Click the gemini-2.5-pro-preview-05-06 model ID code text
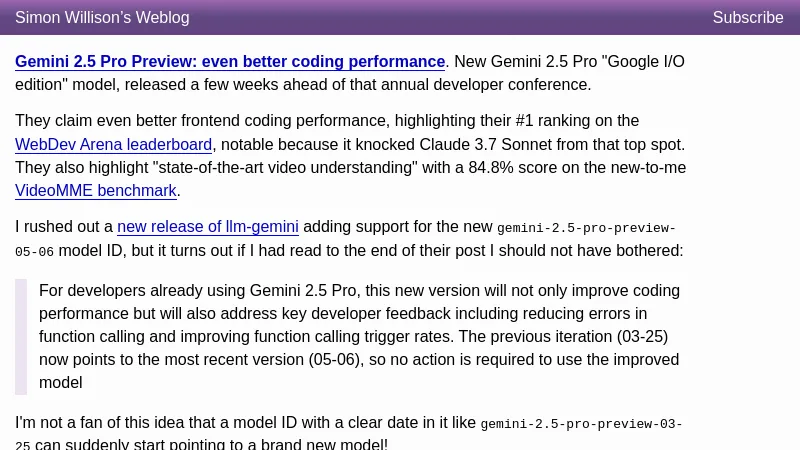Viewport: 800px width, 450px height. 586,229
